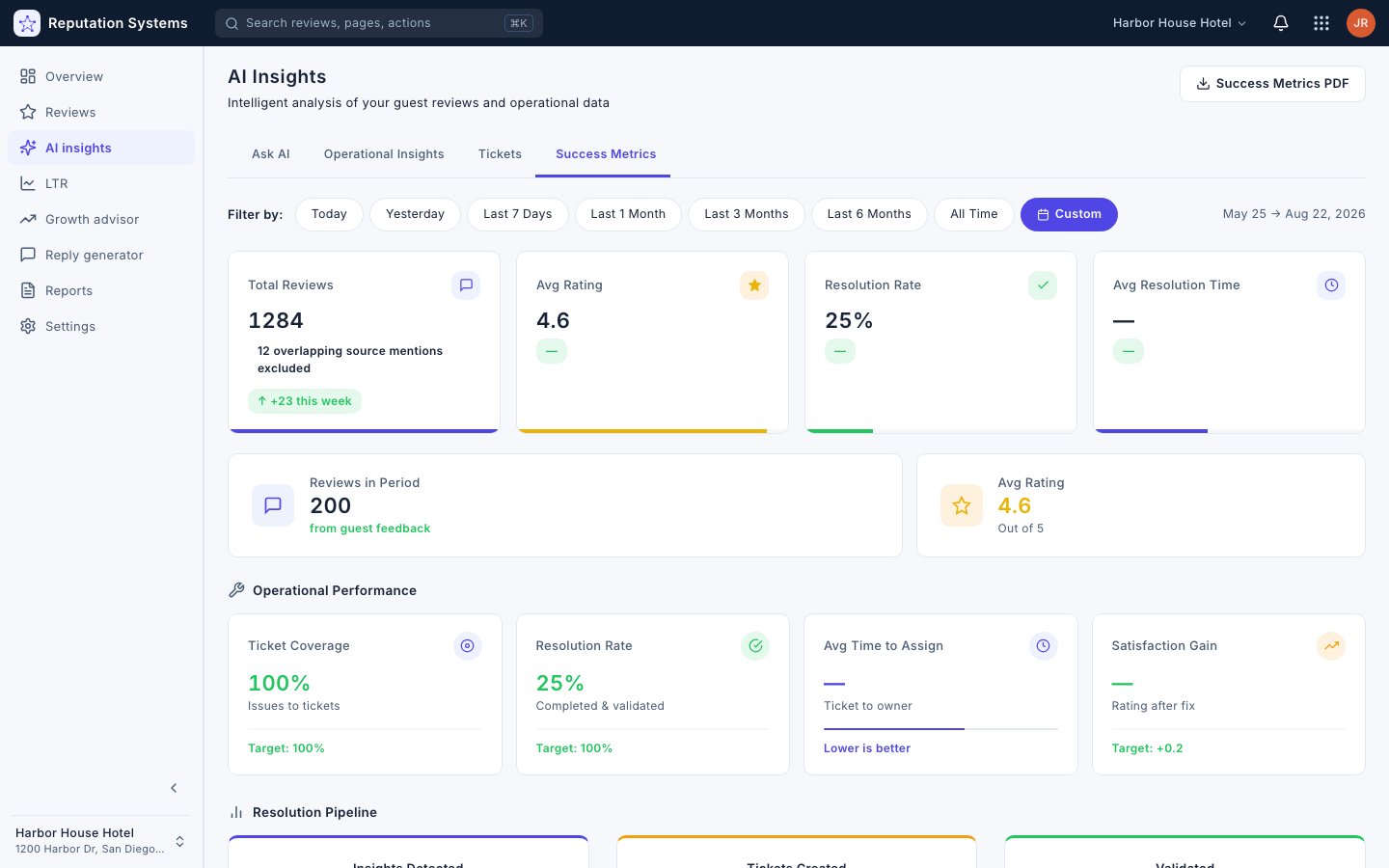Click the Avg Rating star icon card

pos(754,285)
